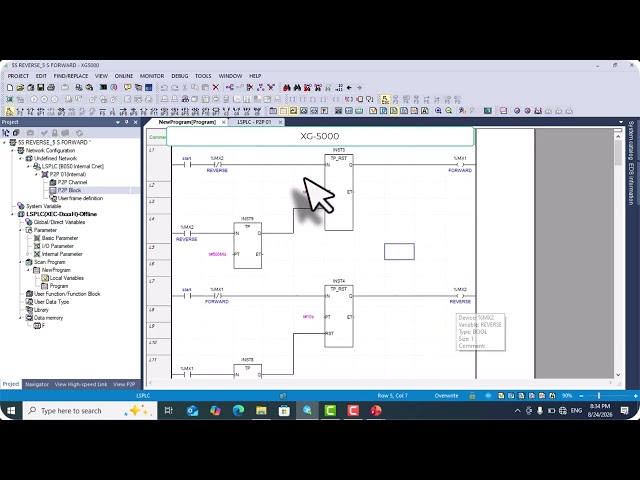Click the zoom minus button in status bar

[581, 396]
